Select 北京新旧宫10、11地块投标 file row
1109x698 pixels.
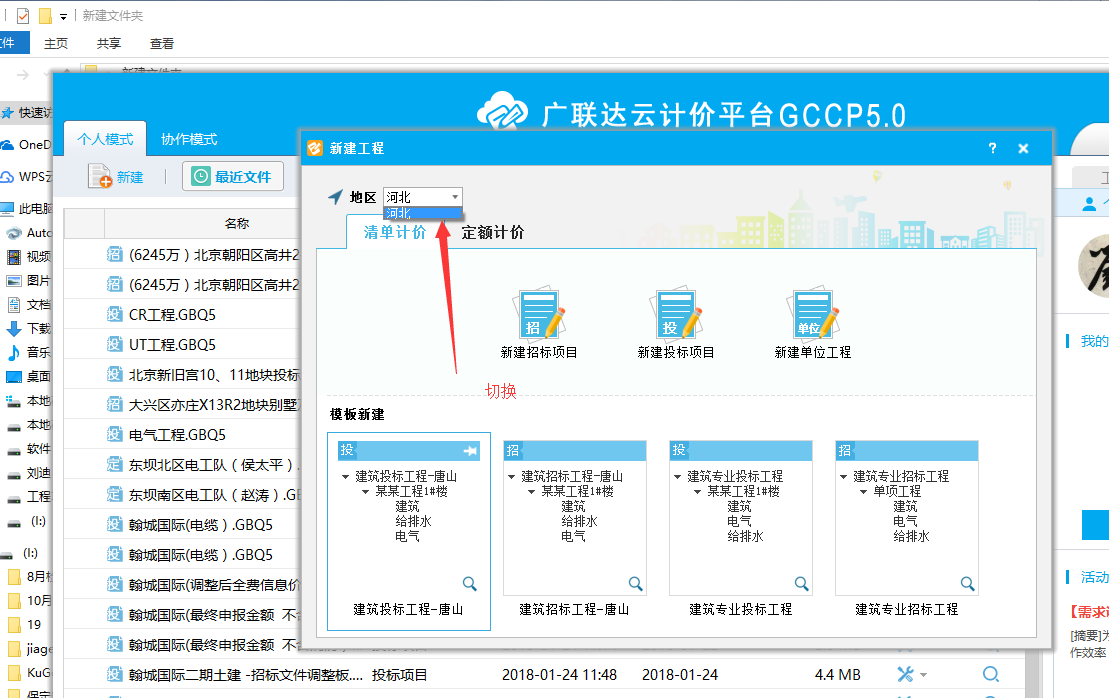tap(182, 375)
